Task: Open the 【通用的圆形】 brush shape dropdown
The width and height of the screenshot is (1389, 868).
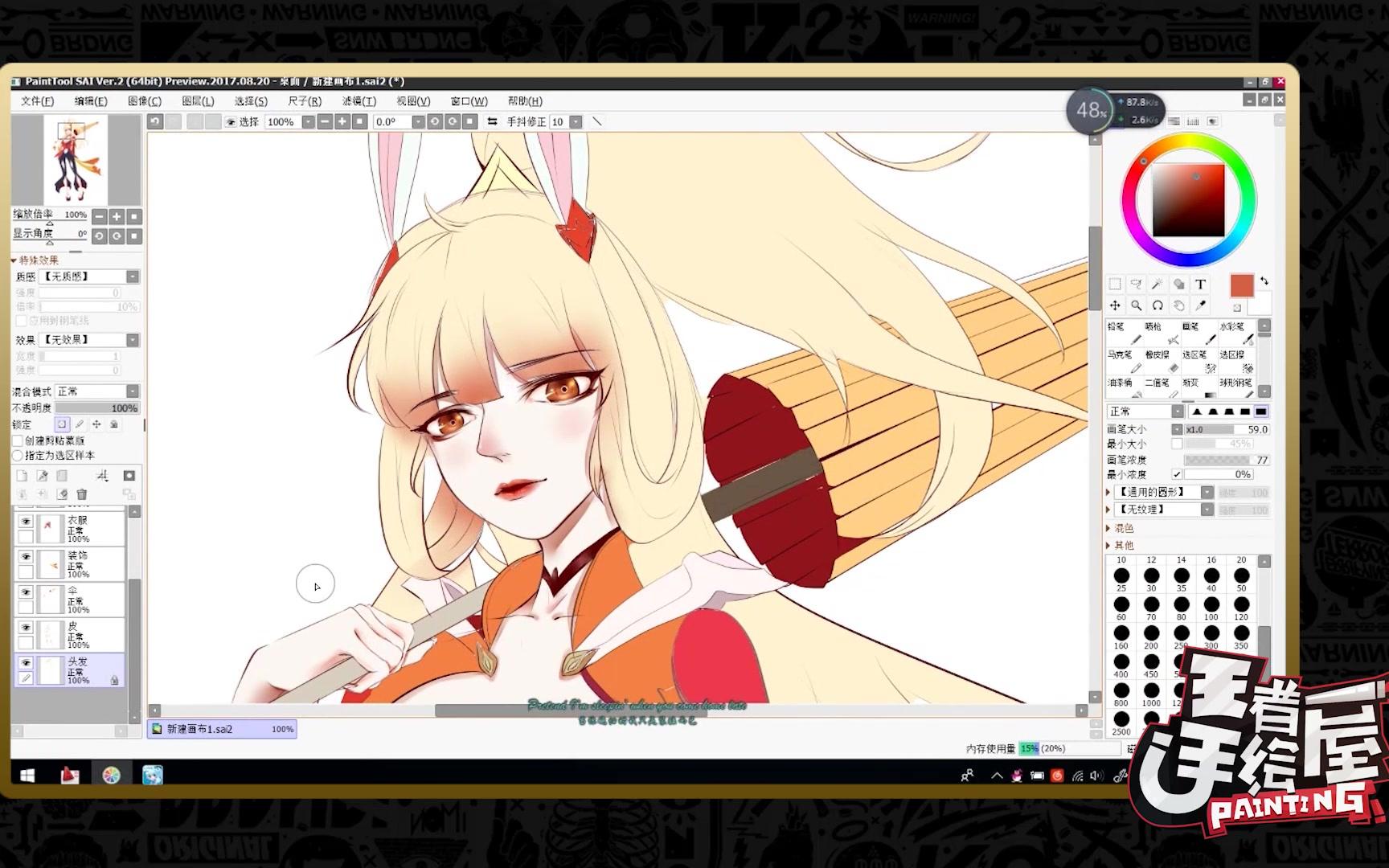Action: point(1207,492)
